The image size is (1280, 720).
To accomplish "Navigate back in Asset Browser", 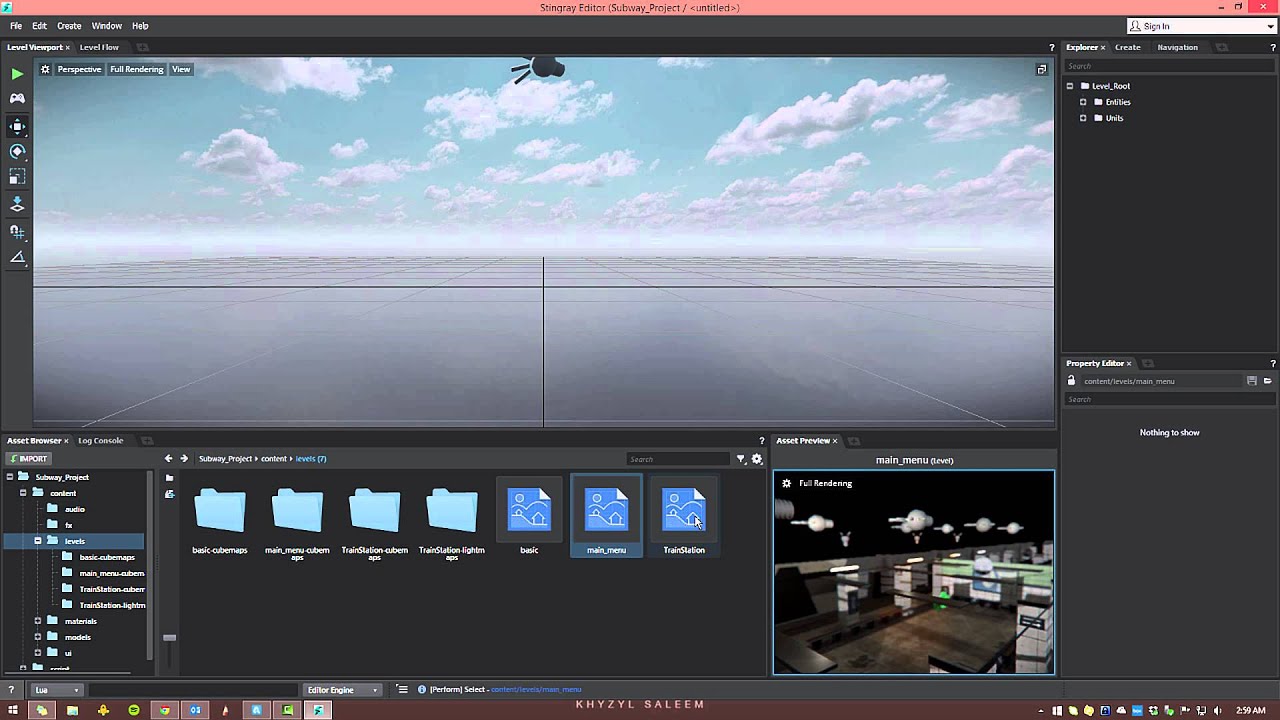I will tap(168, 458).
